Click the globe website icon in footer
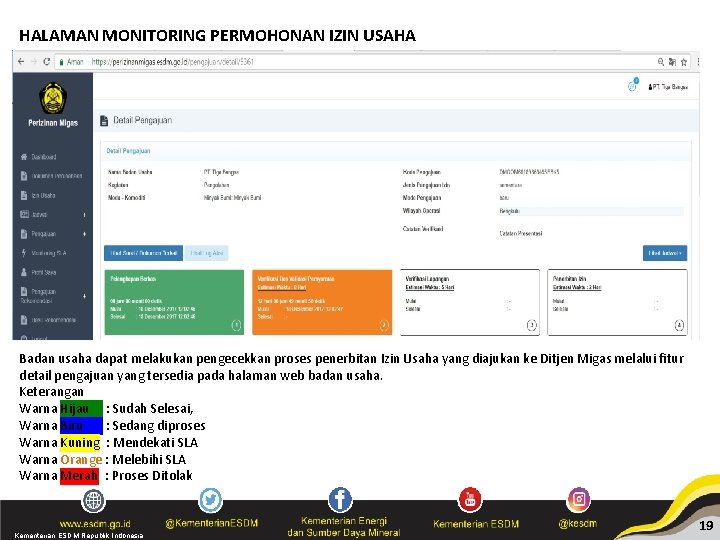Viewport: 720px width, 540px height. 93,501
